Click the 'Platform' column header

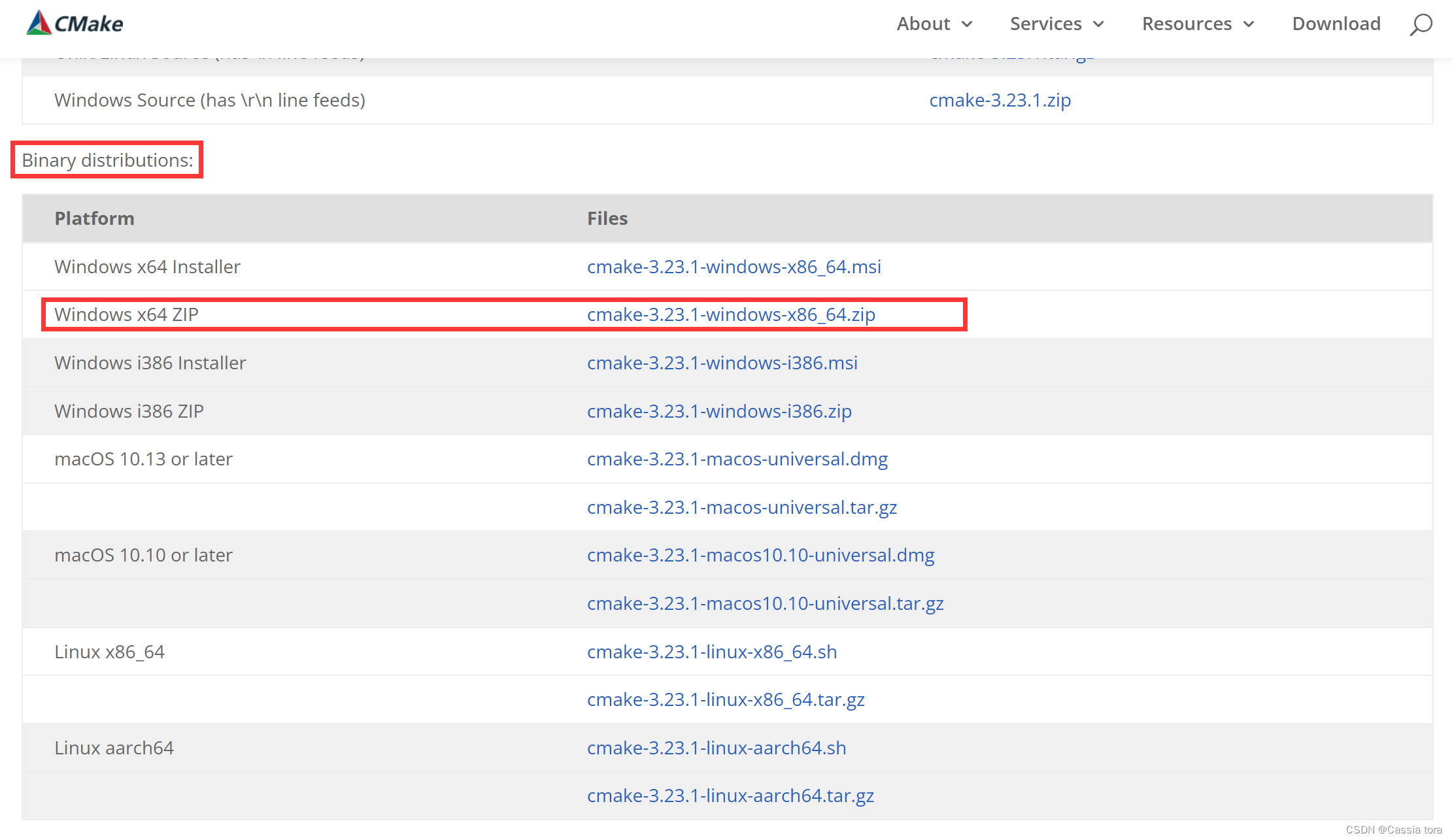tap(94, 218)
